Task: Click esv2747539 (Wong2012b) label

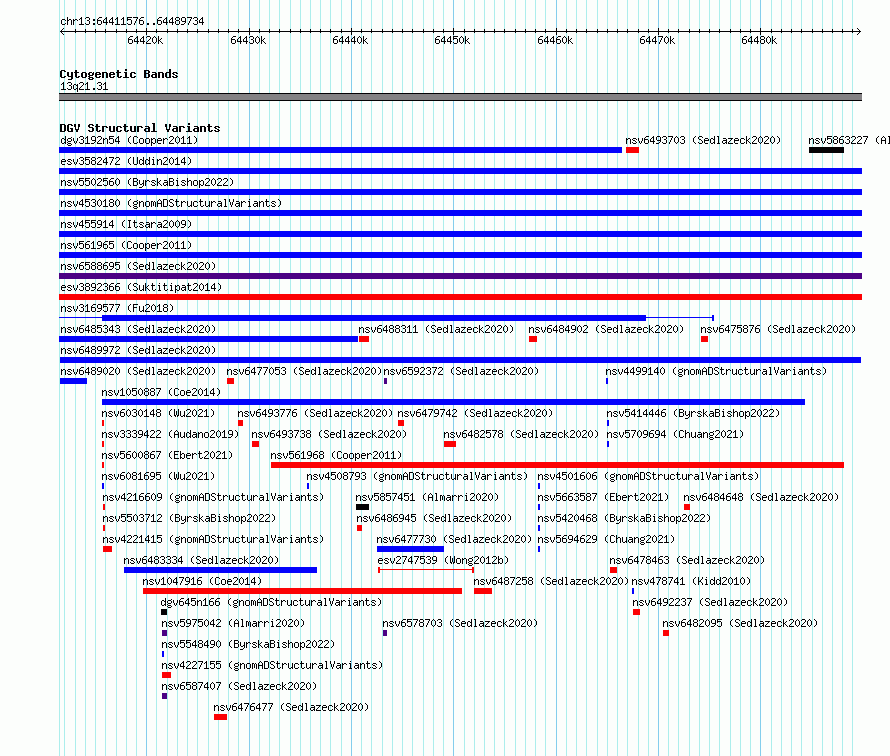Action: 443,560
